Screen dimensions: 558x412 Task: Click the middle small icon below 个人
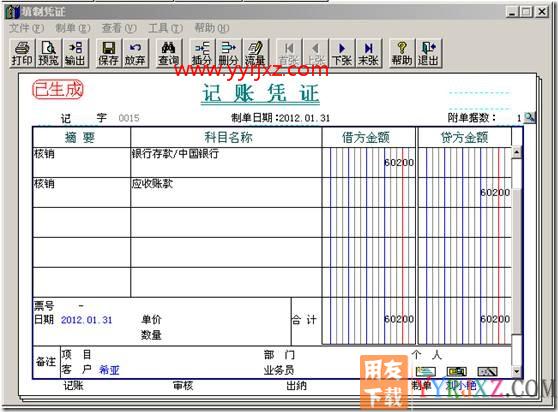coord(457,372)
